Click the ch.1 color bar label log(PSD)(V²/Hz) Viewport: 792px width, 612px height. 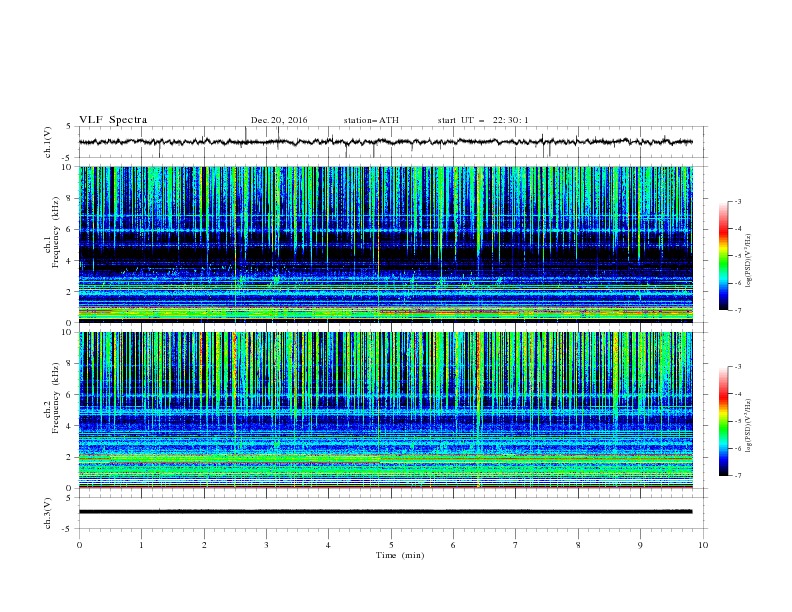(749, 261)
